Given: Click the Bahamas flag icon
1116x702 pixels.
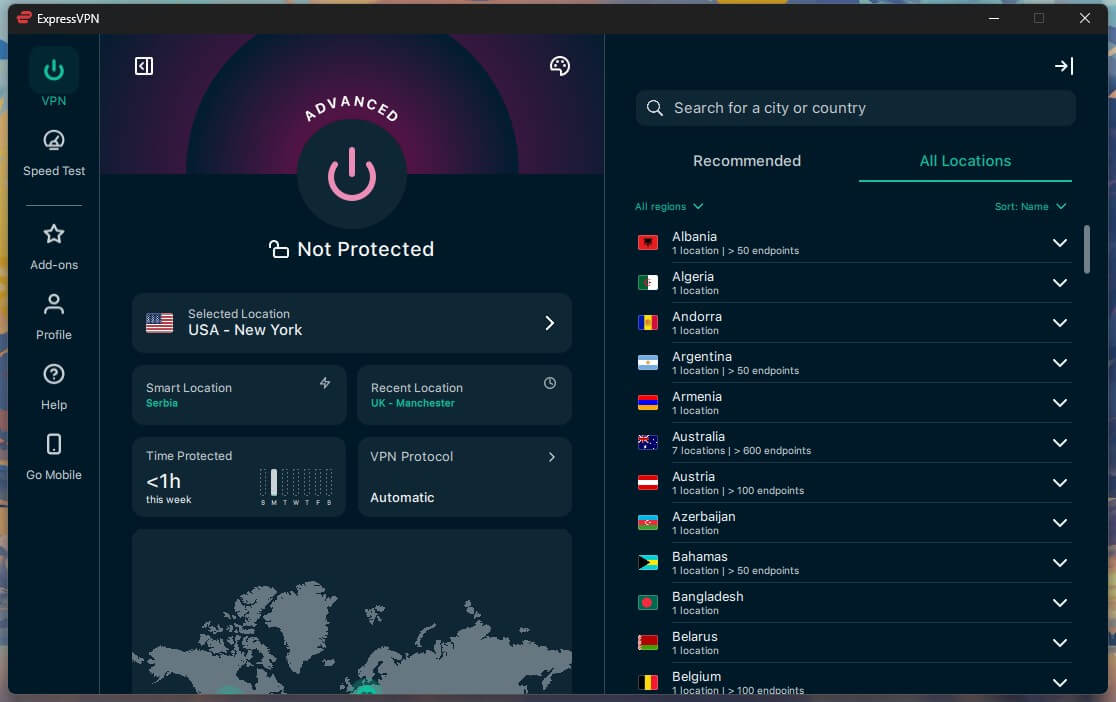Looking at the screenshot, I should 648,562.
